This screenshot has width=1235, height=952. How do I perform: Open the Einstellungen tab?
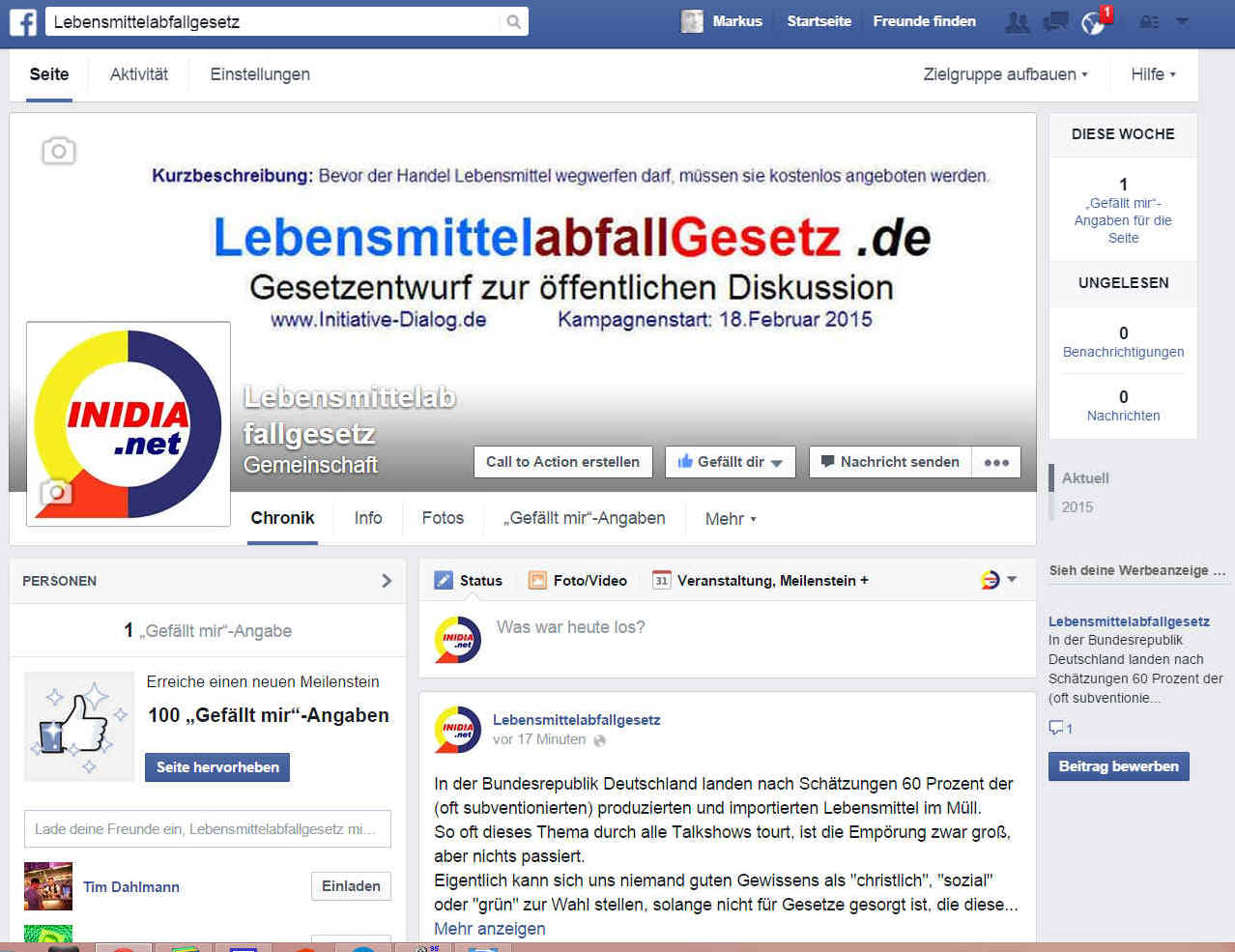[x=260, y=74]
